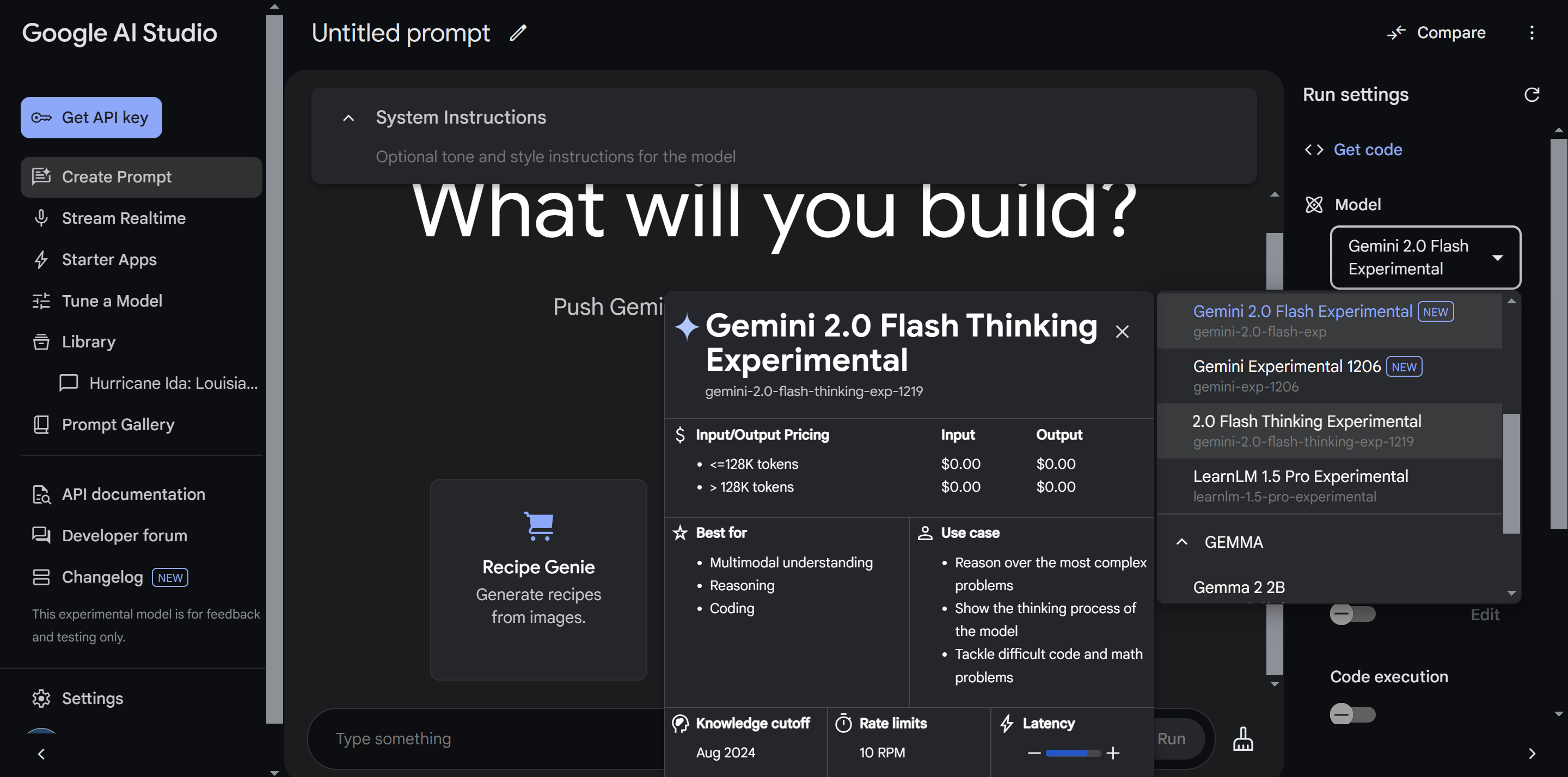Click the Create Prompt note icon
The width and height of the screenshot is (1568, 777).
(41, 176)
